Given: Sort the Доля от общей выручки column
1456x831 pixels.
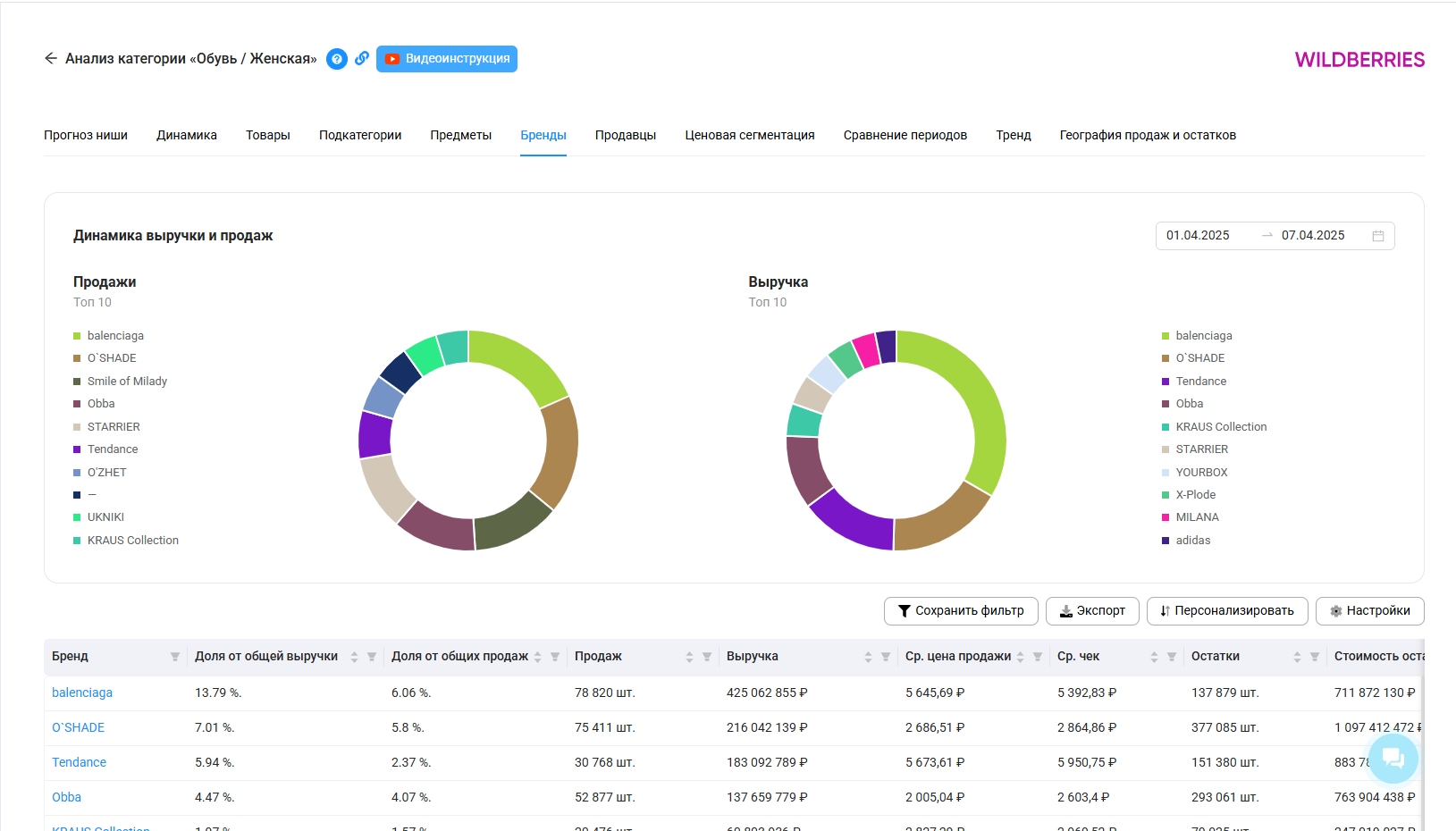Looking at the screenshot, I should pyautogui.click(x=355, y=657).
